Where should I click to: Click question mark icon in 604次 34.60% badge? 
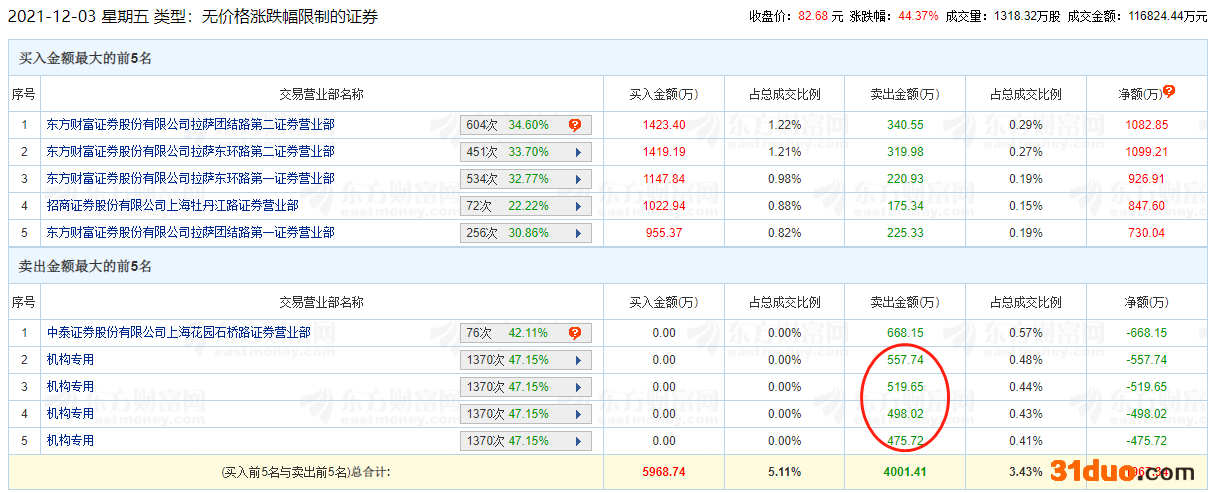[x=575, y=125]
